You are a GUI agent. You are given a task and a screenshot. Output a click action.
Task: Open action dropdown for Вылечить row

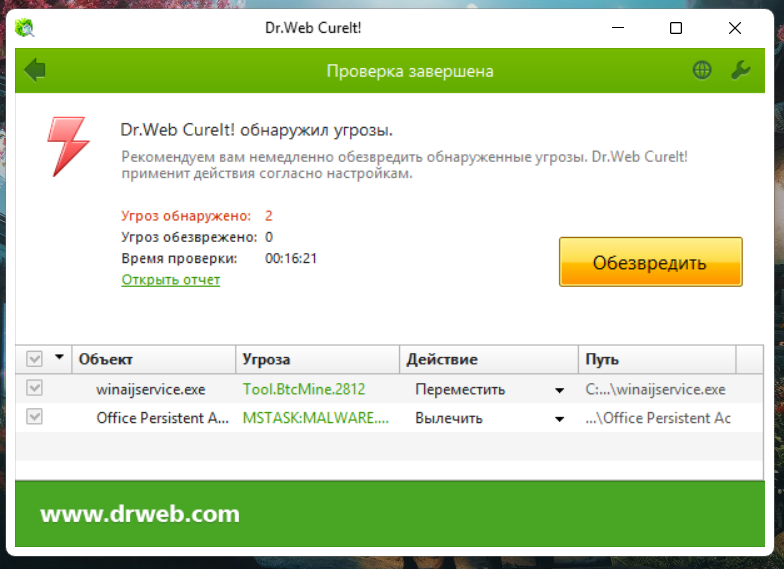[560, 419]
